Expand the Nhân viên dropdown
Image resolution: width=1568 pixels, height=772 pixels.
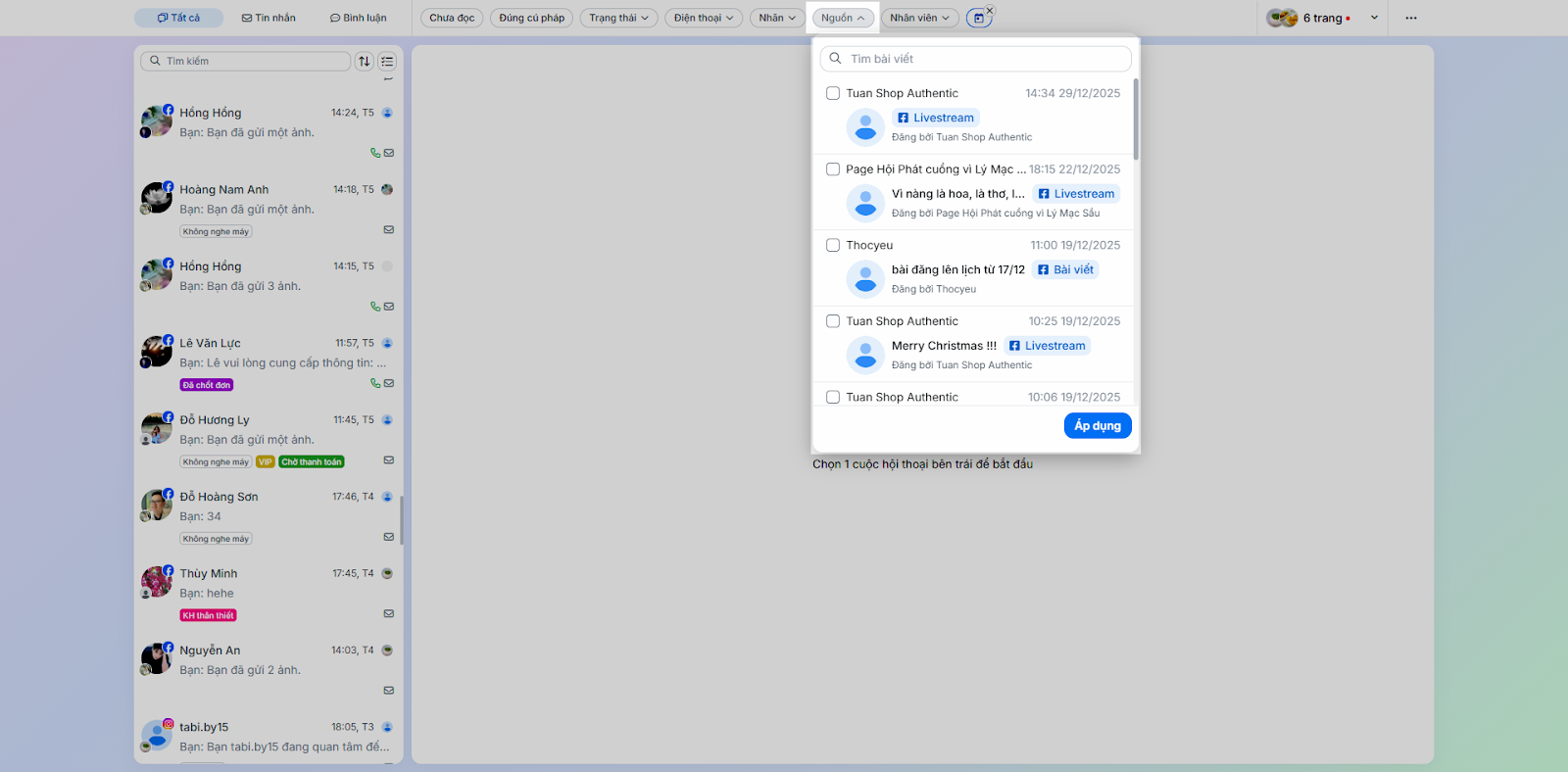(920, 18)
